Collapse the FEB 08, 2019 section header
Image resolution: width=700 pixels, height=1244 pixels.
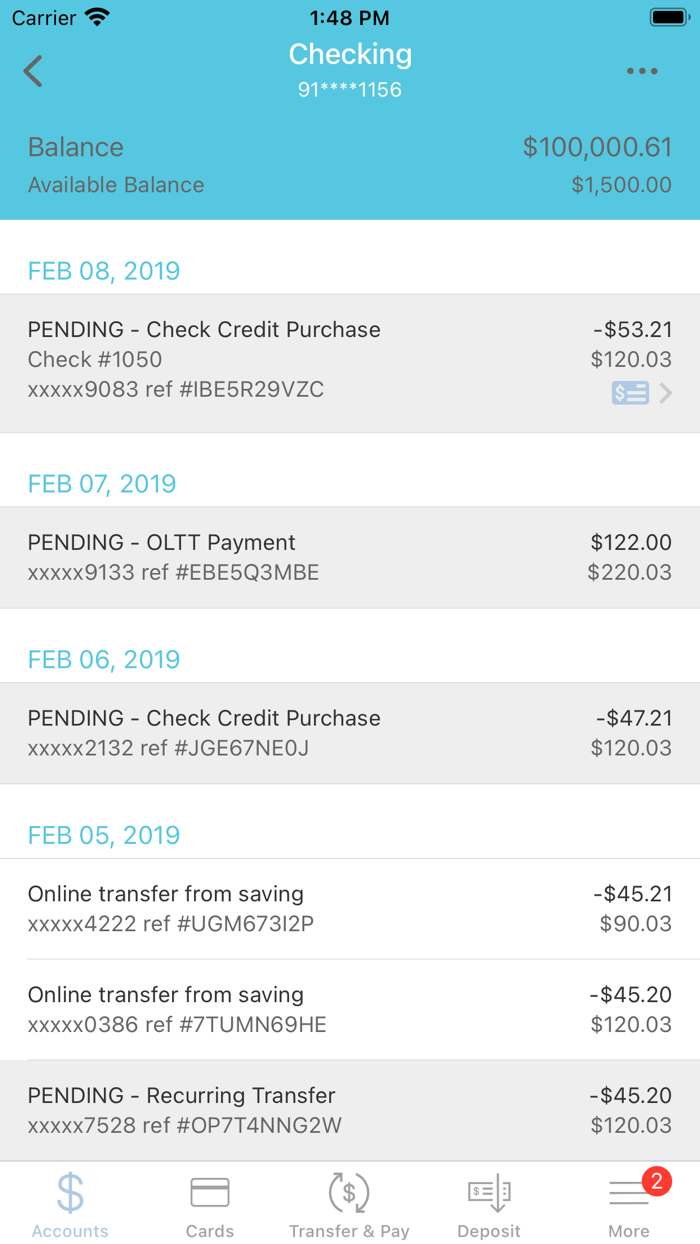(x=104, y=270)
